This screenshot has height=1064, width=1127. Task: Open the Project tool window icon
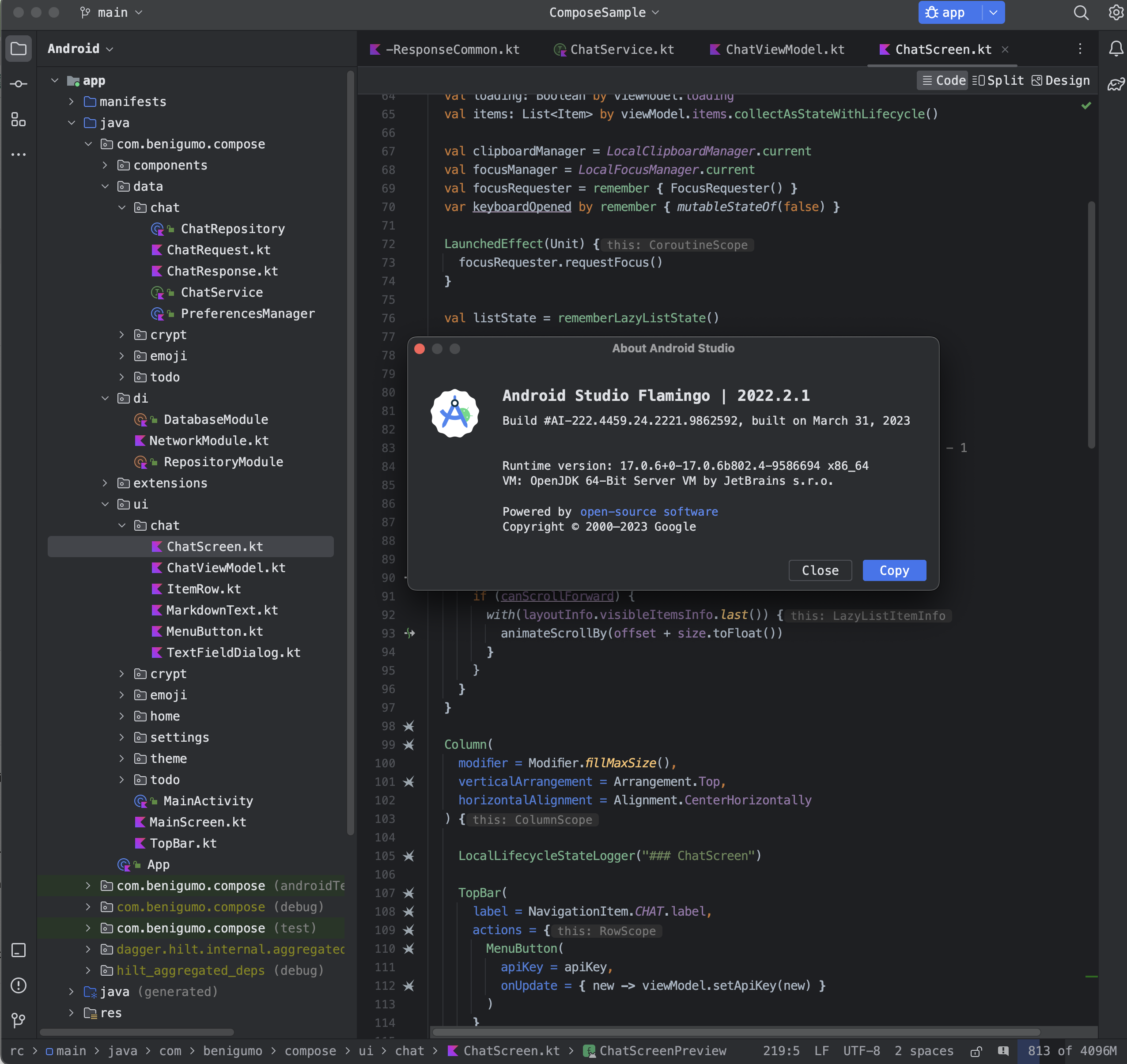tap(19, 48)
